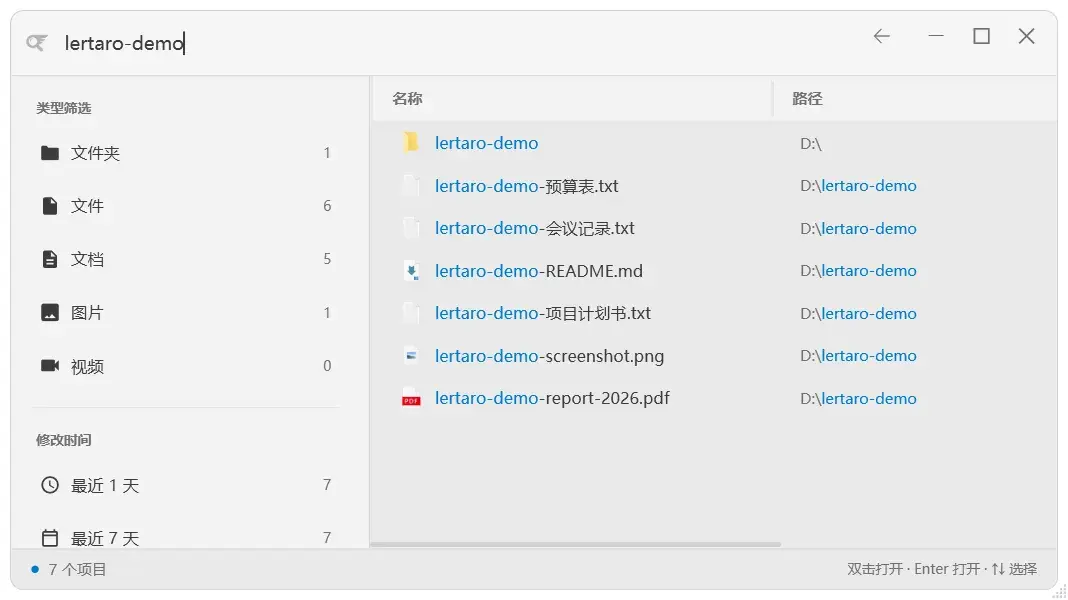Image resolution: width=1068 pixels, height=600 pixels.
Task: Click the D:\ path of lertaro-demo folder
Action: click(811, 144)
